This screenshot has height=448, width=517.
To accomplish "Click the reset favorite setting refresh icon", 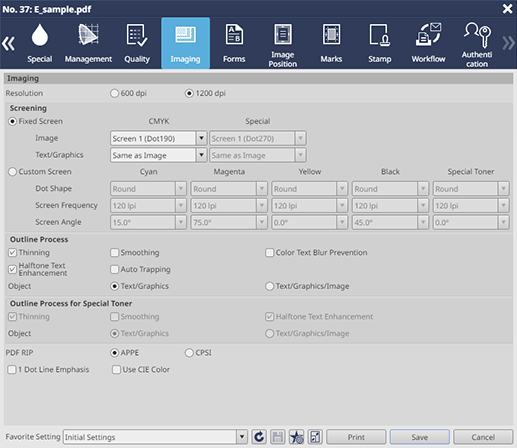I will 259,437.
